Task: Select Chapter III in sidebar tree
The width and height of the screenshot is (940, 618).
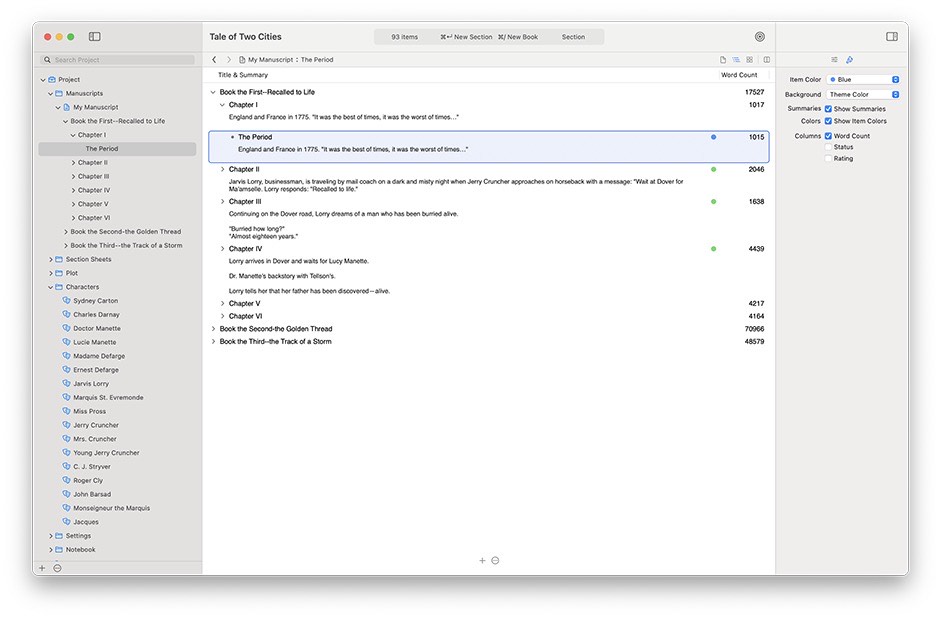Action: [94, 176]
